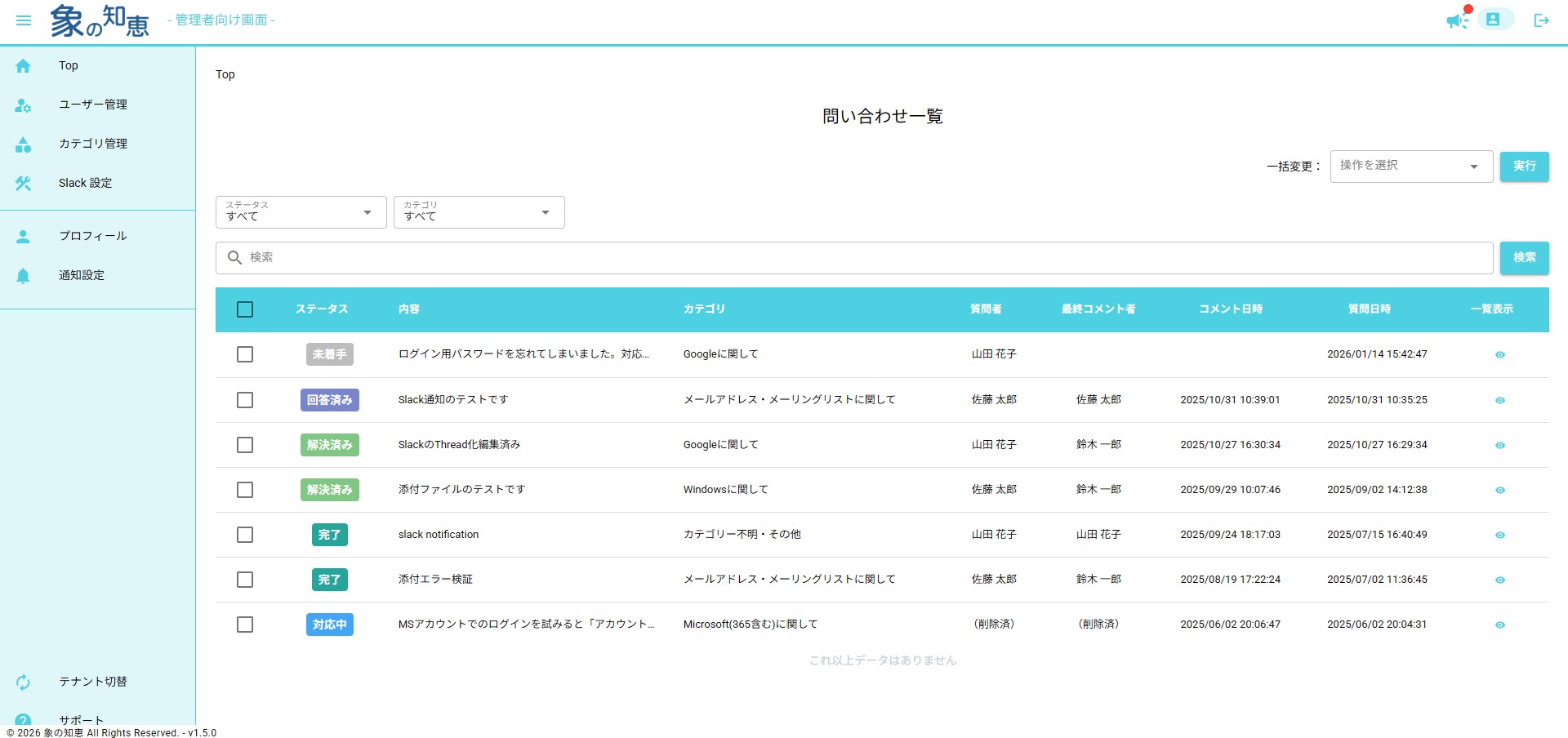Open the account profile icon in header

pyautogui.click(x=1494, y=20)
